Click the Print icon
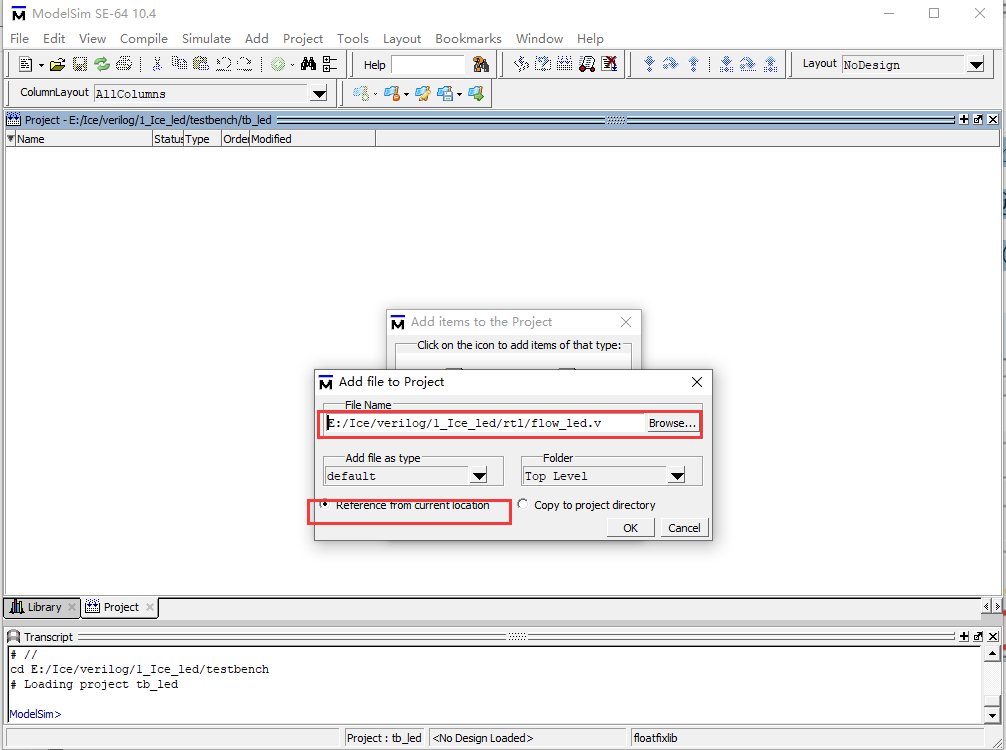 click(x=124, y=64)
